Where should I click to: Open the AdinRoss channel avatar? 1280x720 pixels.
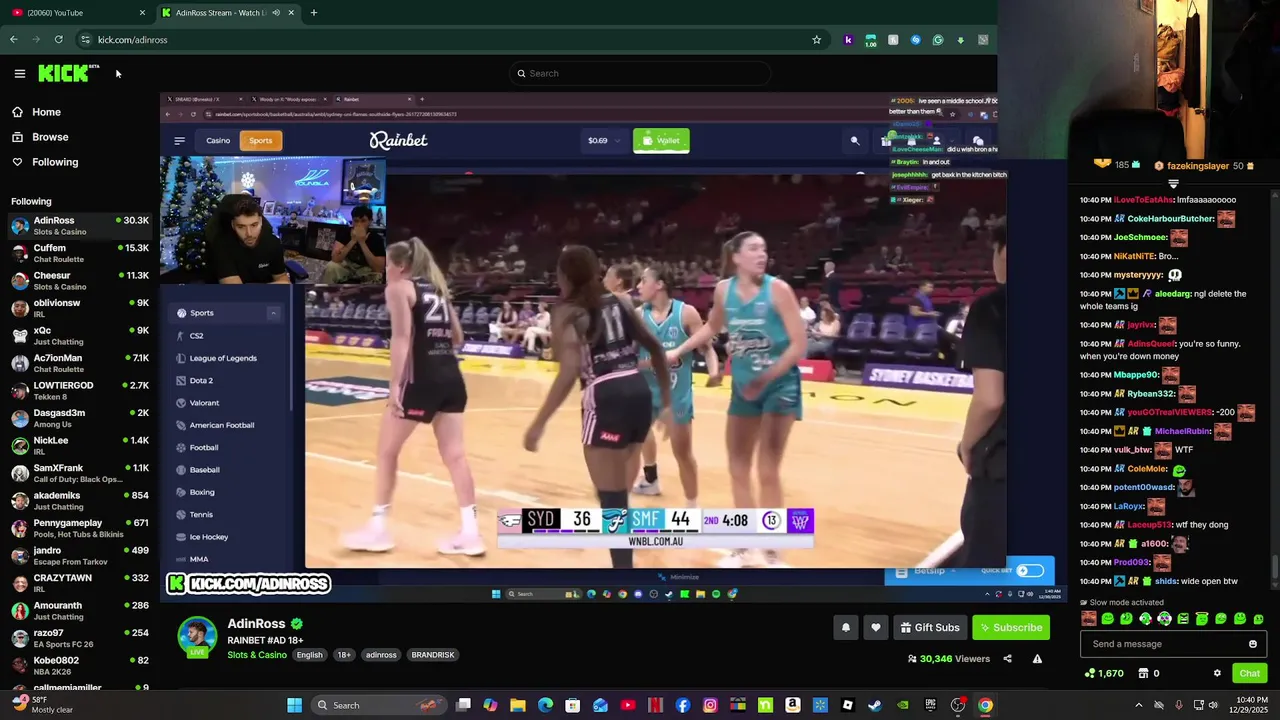point(197,637)
